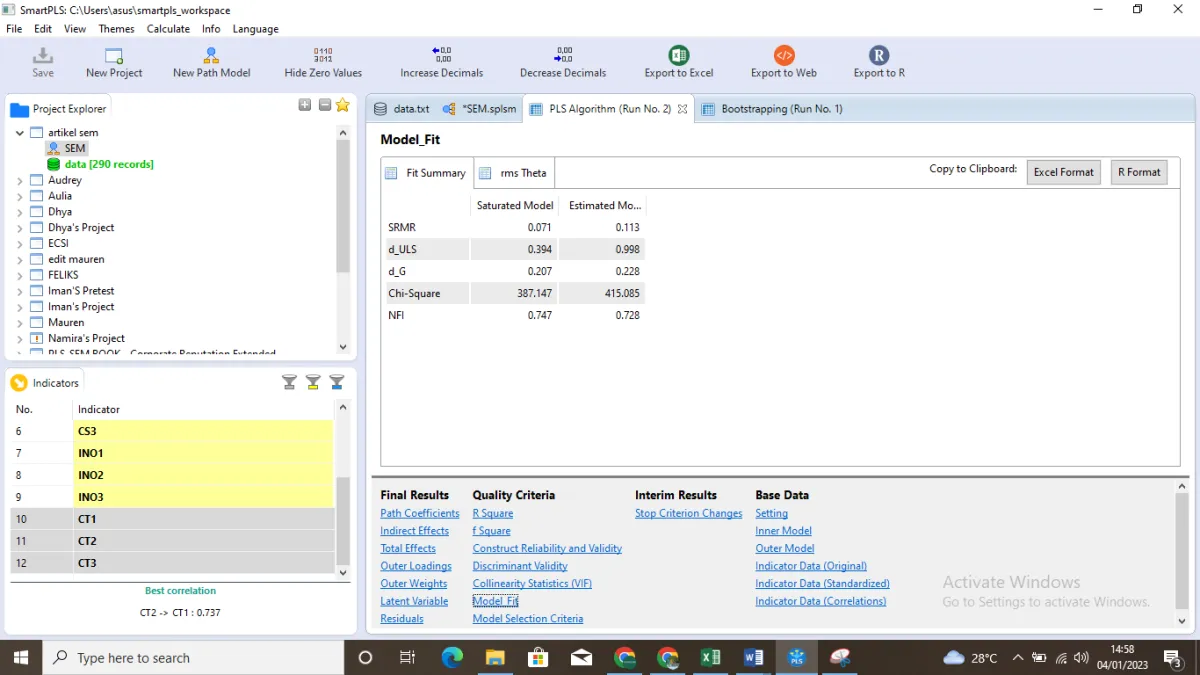The width and height of the screenshot is (1200, 675).
Task: Open Discriminant Validity link
Action: click(520, 566)
